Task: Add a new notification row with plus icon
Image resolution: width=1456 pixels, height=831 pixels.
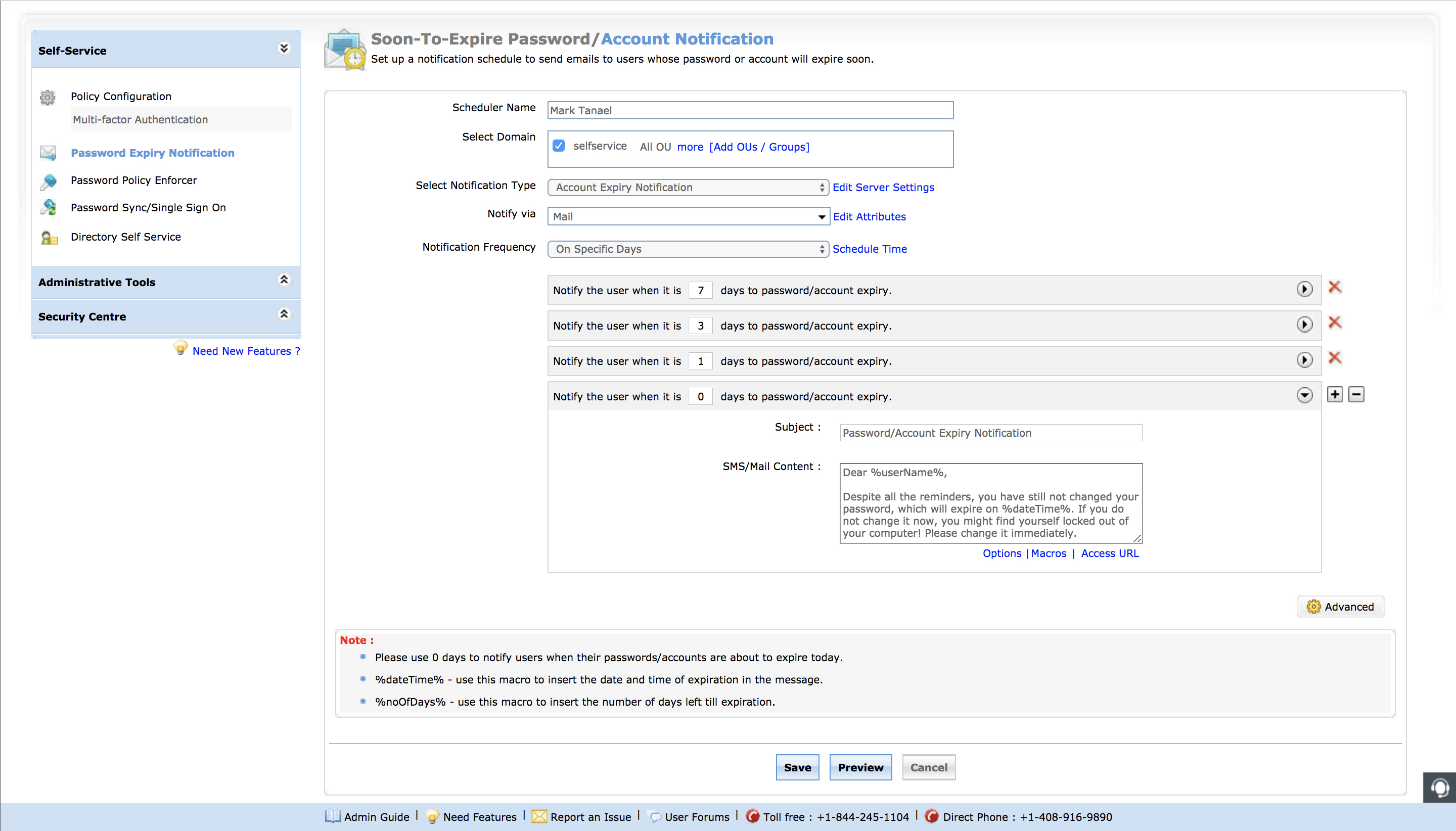Action: 1335,394
